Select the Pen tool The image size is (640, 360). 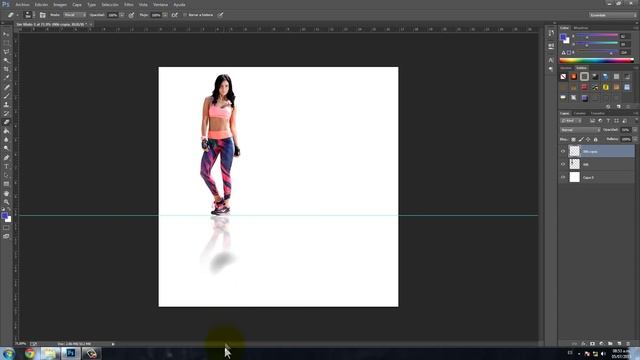6,158
